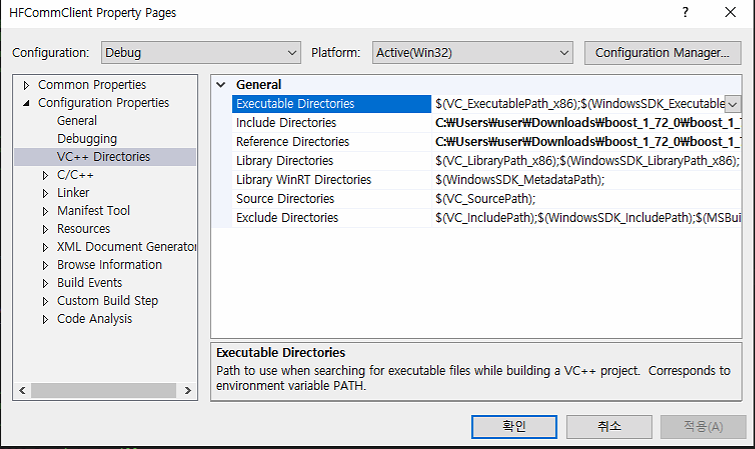Expand the Build Events node arrow

pos(45,283)
